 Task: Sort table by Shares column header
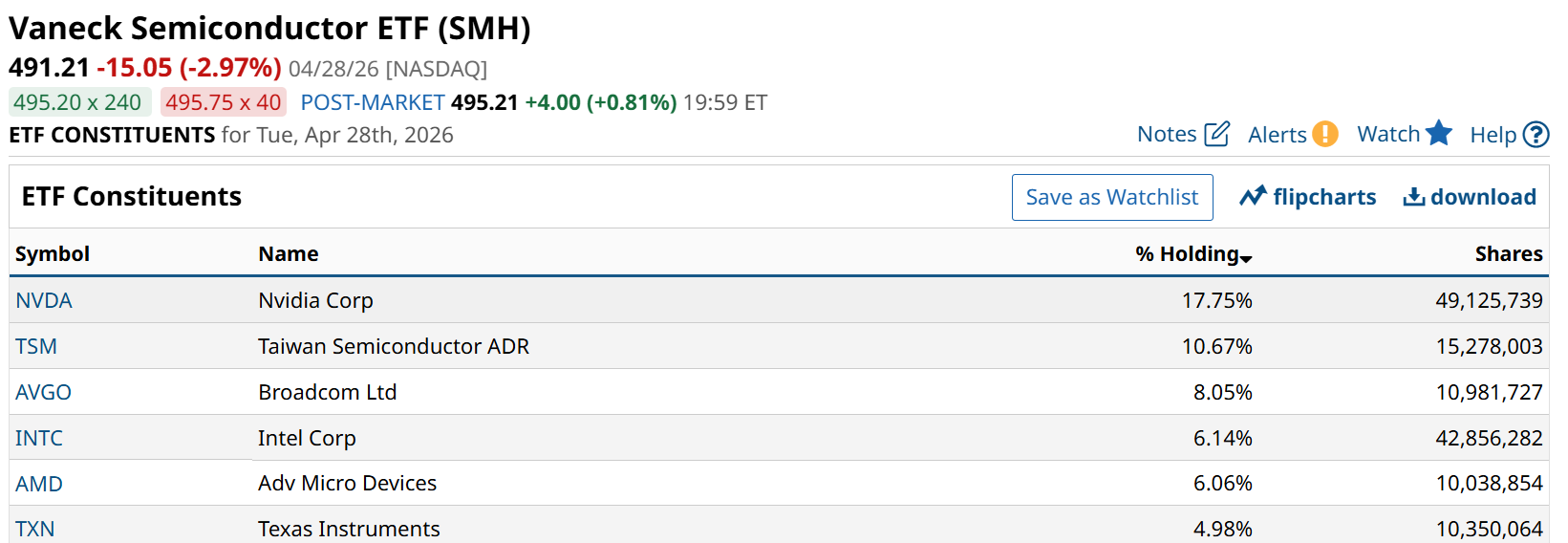click(x=1508, y=253)
